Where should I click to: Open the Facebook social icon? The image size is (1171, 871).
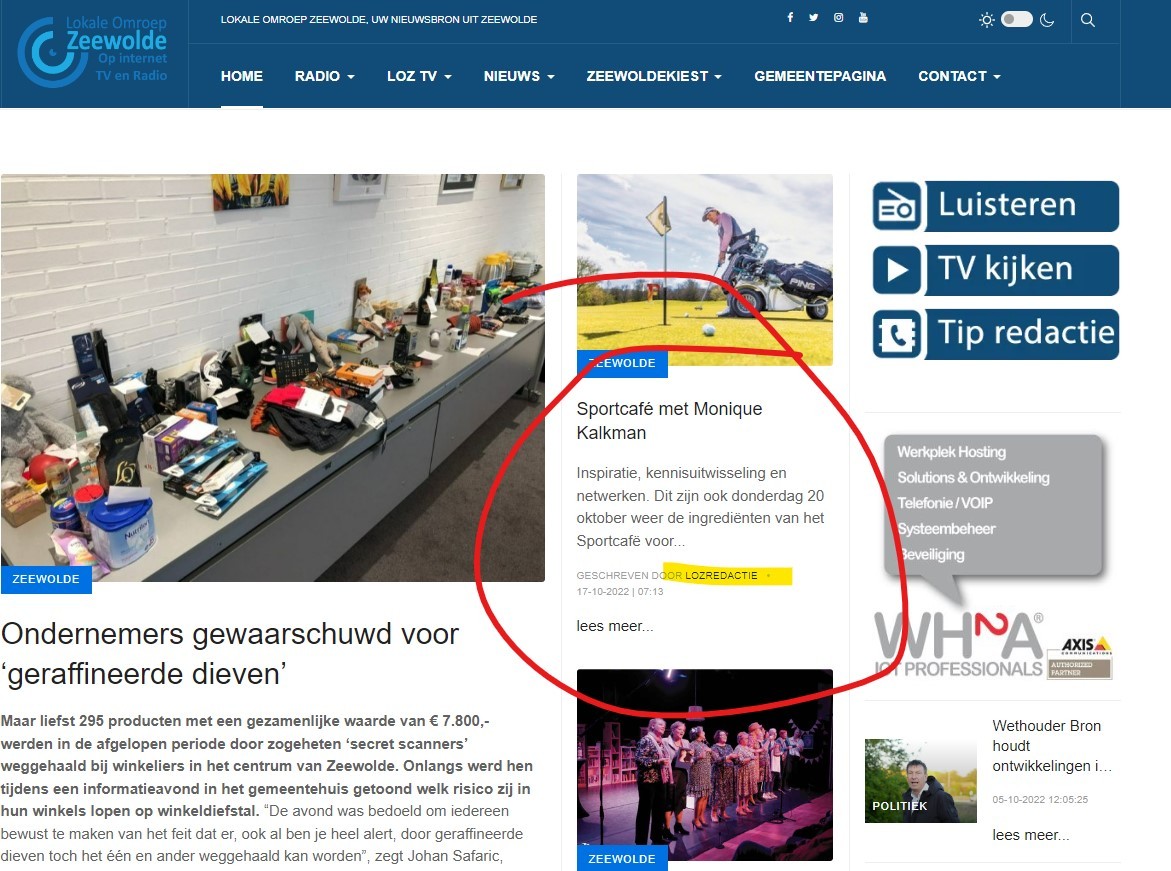tap(790, 18)
